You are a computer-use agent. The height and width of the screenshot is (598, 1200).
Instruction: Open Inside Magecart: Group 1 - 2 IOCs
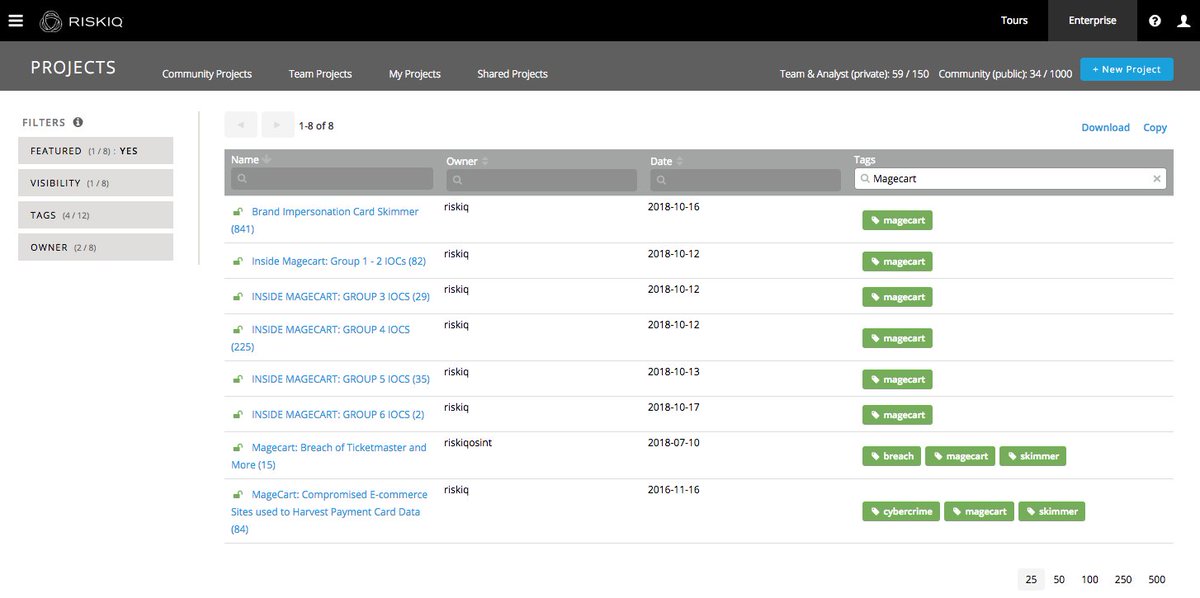(x=339, y=262)
